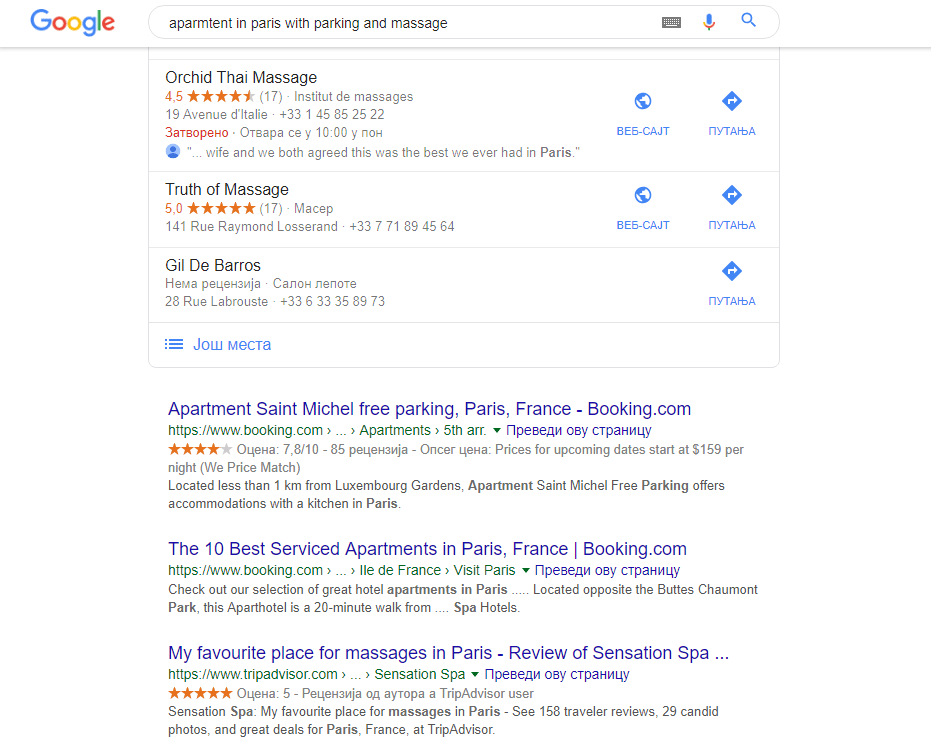Open Truth of Massage website globe icon
Image resolution: width=931 pixels, height=744 pixels.
click(x=643, y=195)
